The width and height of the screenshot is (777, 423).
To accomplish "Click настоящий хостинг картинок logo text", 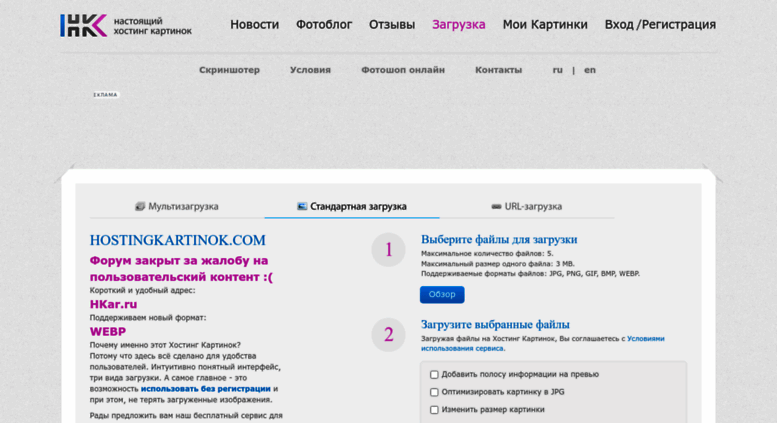I will pos(153,26).
